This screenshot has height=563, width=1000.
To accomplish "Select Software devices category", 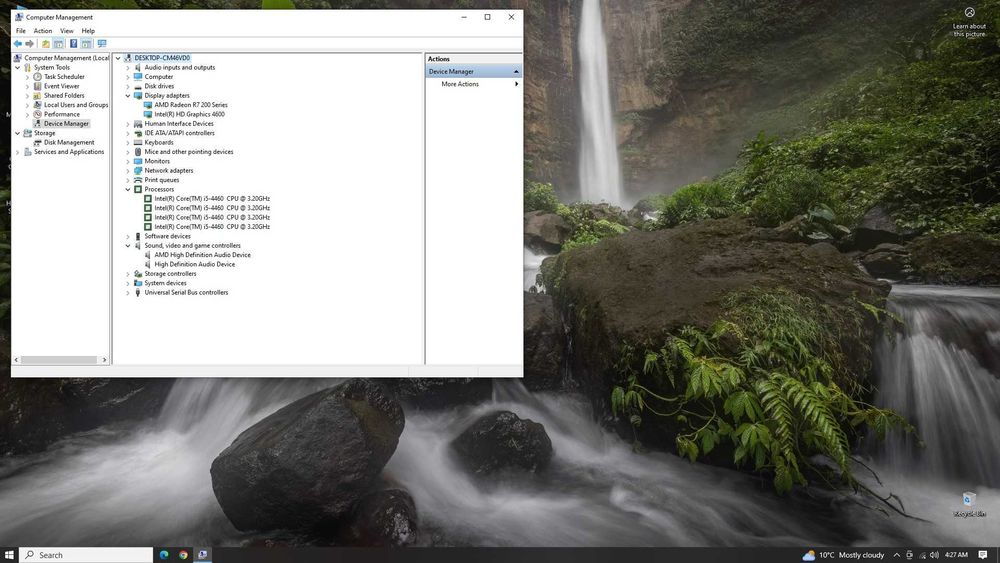I will pos(167,237).
